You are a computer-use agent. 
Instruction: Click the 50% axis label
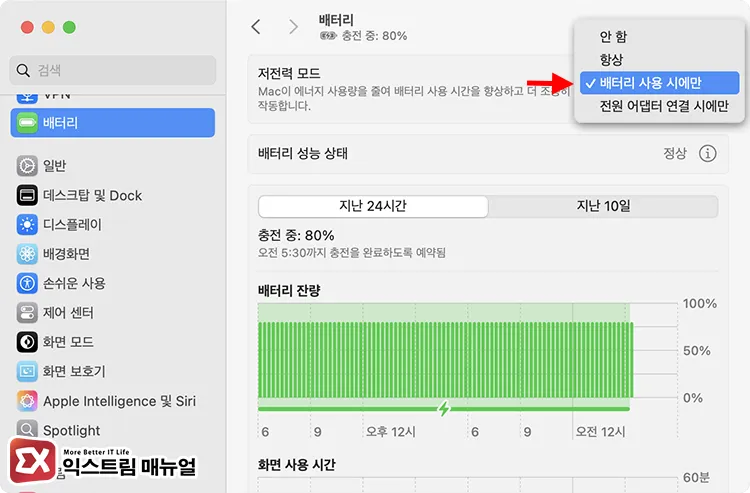696,351
